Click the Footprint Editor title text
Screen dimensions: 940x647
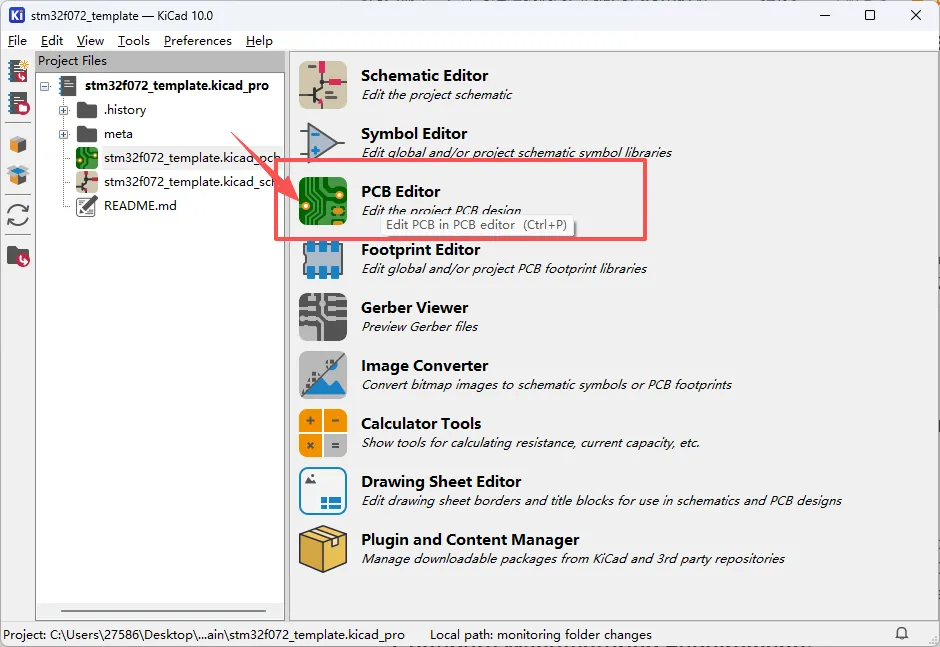pyautogui.click(x=420, y=249)
